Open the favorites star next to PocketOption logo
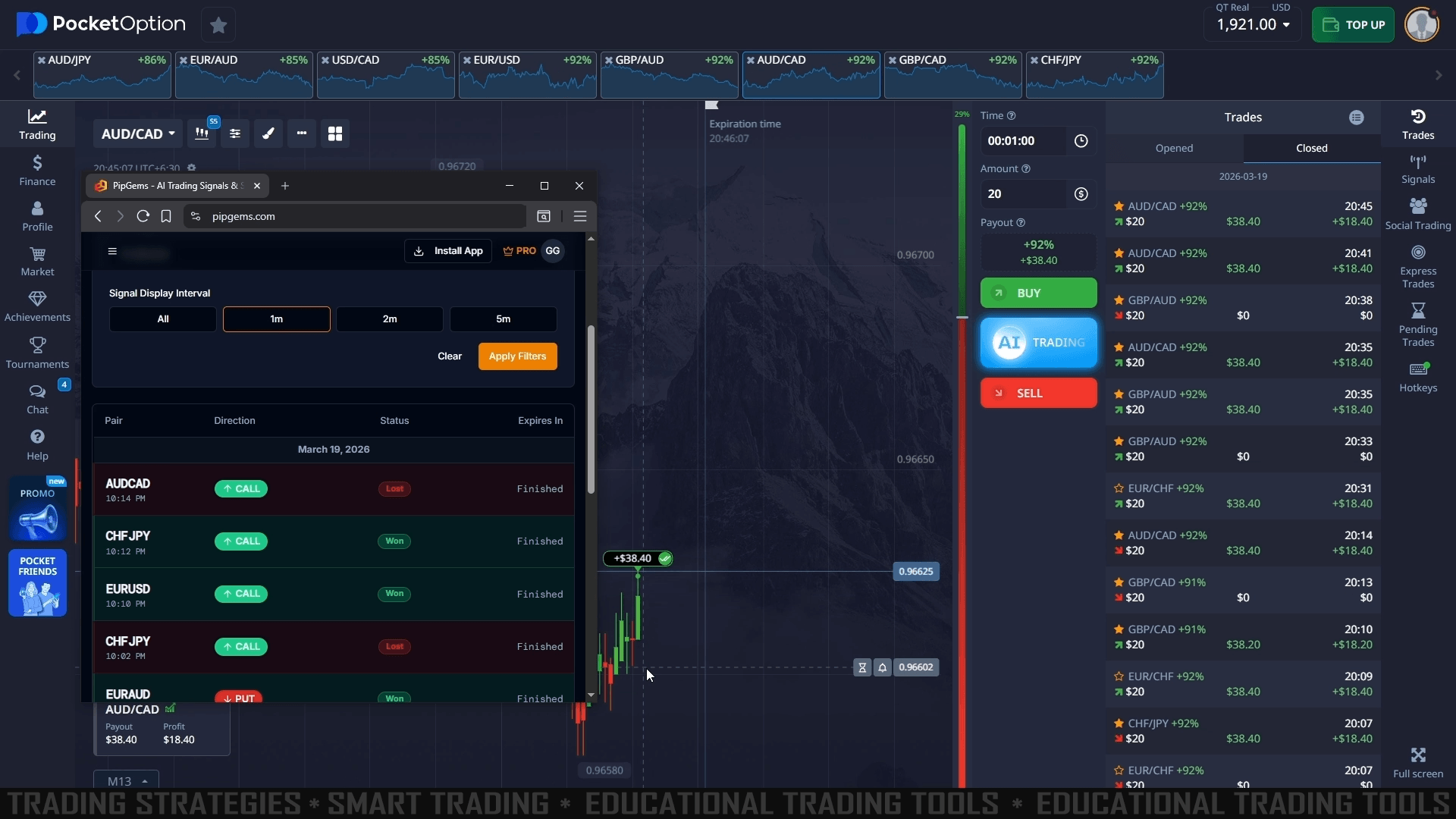 coord(218,25)
